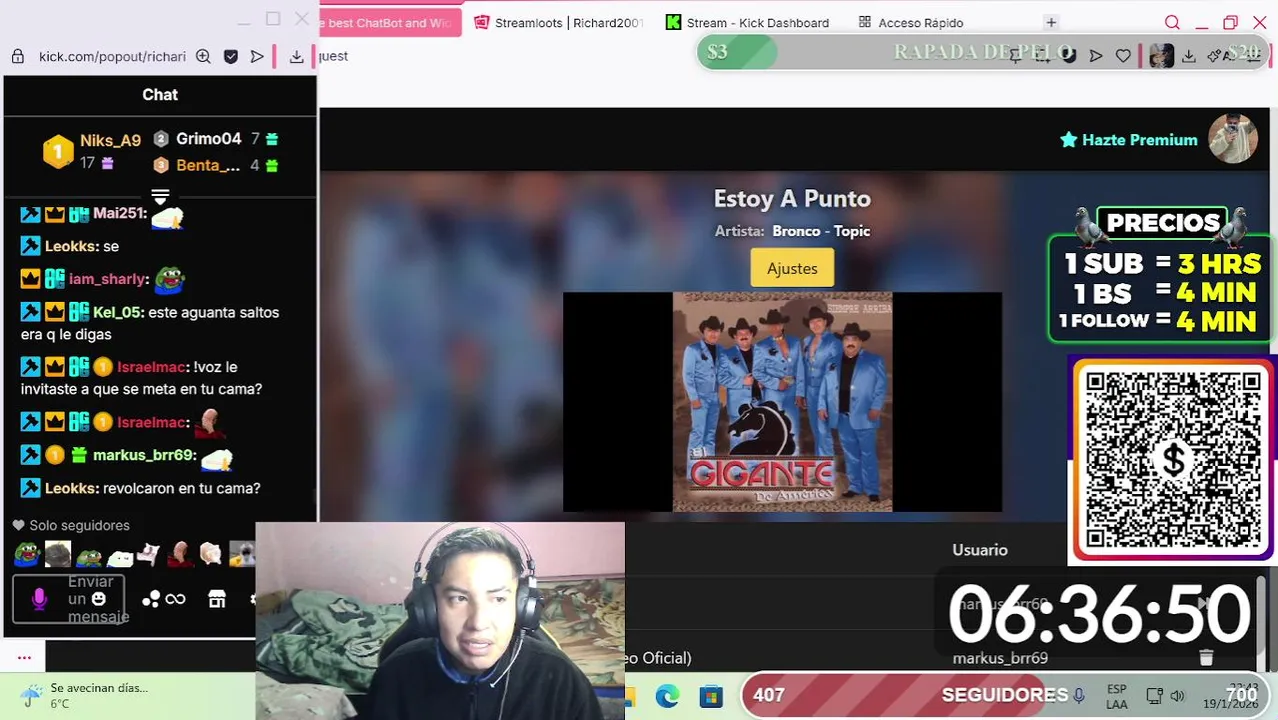This screenshot has width=1278, height=720.
Task: Click username Mai251 in chat
Action: point(119,213)
